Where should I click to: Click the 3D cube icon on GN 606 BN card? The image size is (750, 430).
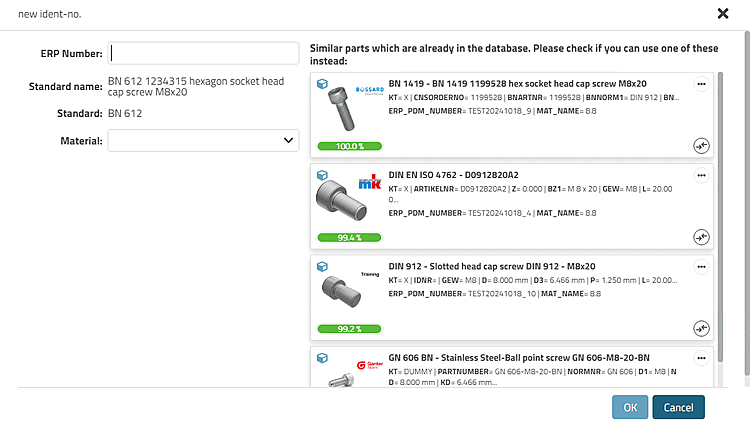point(323,357)
